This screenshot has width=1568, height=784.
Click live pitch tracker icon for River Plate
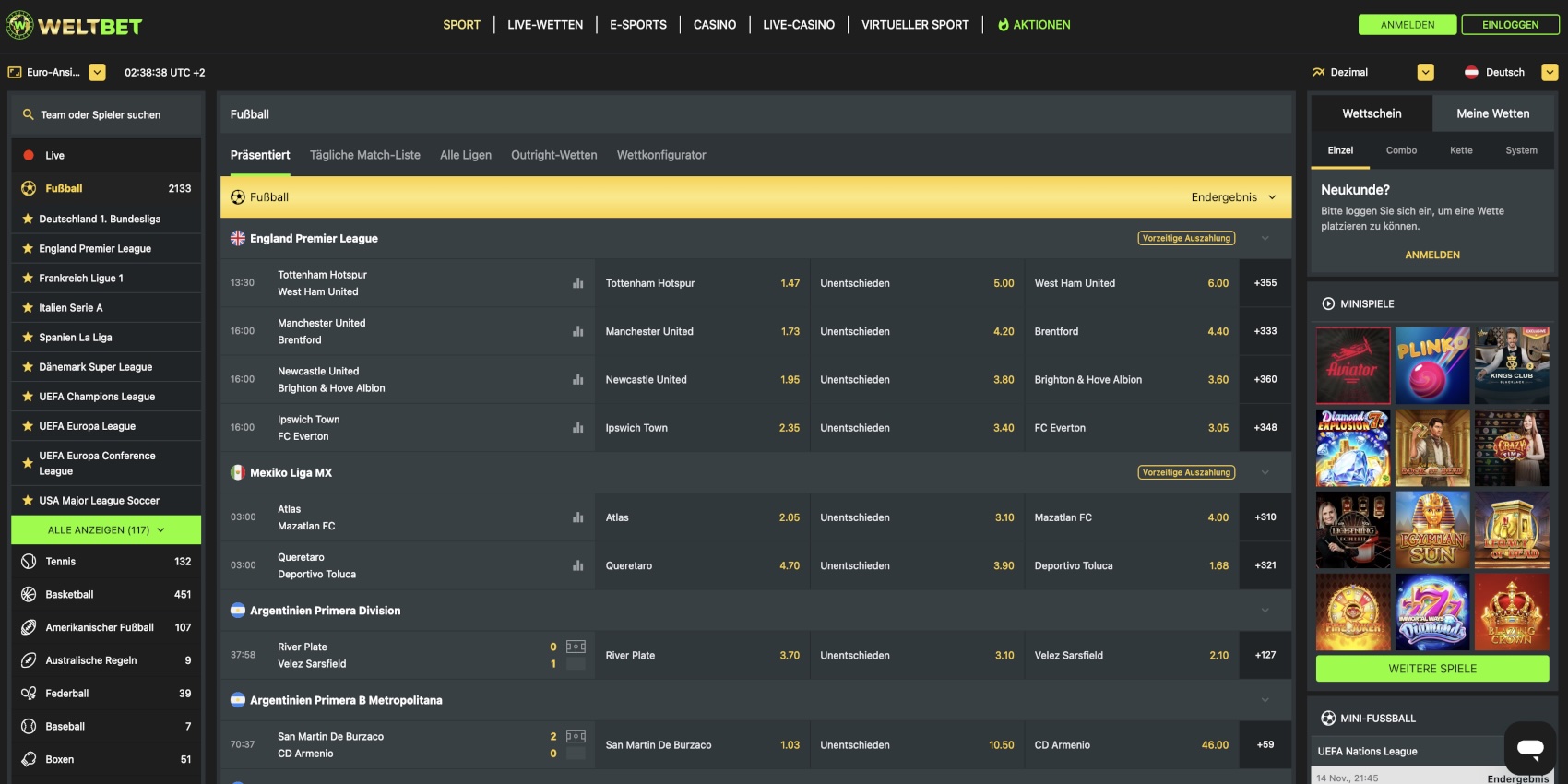tap(576, 647)
